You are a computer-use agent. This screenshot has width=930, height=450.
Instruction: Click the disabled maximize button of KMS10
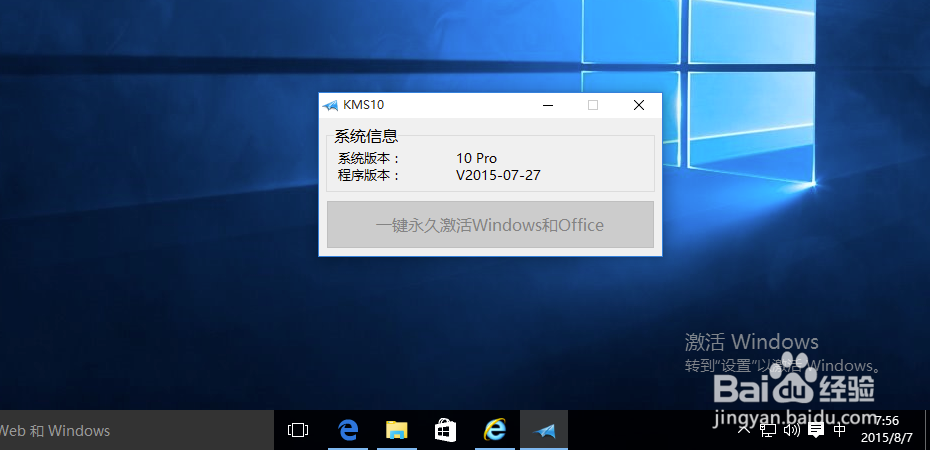click(593, 106)
